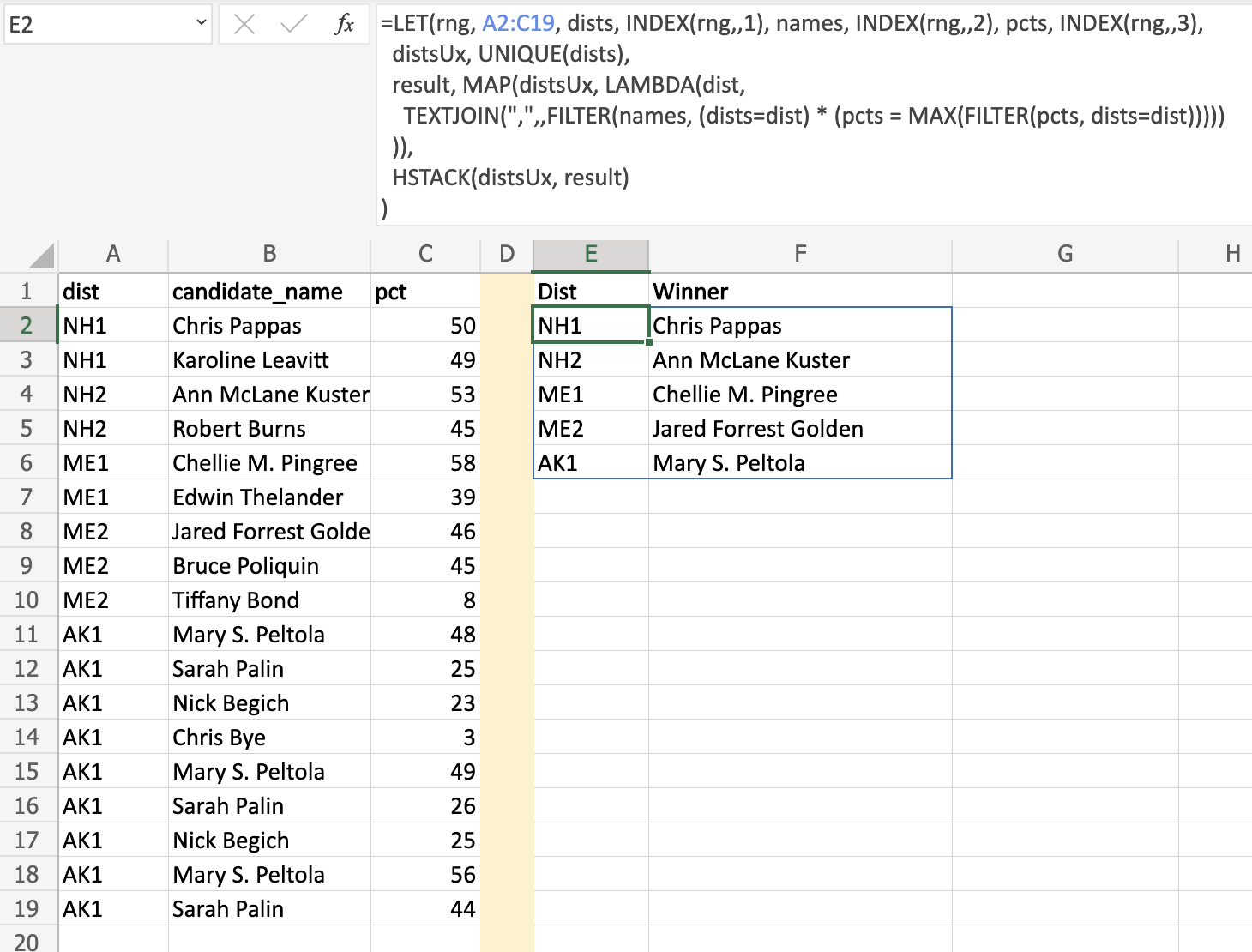Image resolution: width=1252 pixels, height=952 pixels.
Task: Open the Insert Function fx icon
Action: click(344, 24)
